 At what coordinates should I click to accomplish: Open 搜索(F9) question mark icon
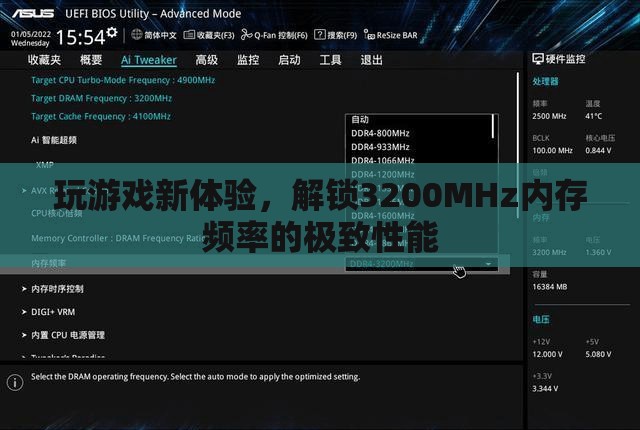click(x=320, y=35)
